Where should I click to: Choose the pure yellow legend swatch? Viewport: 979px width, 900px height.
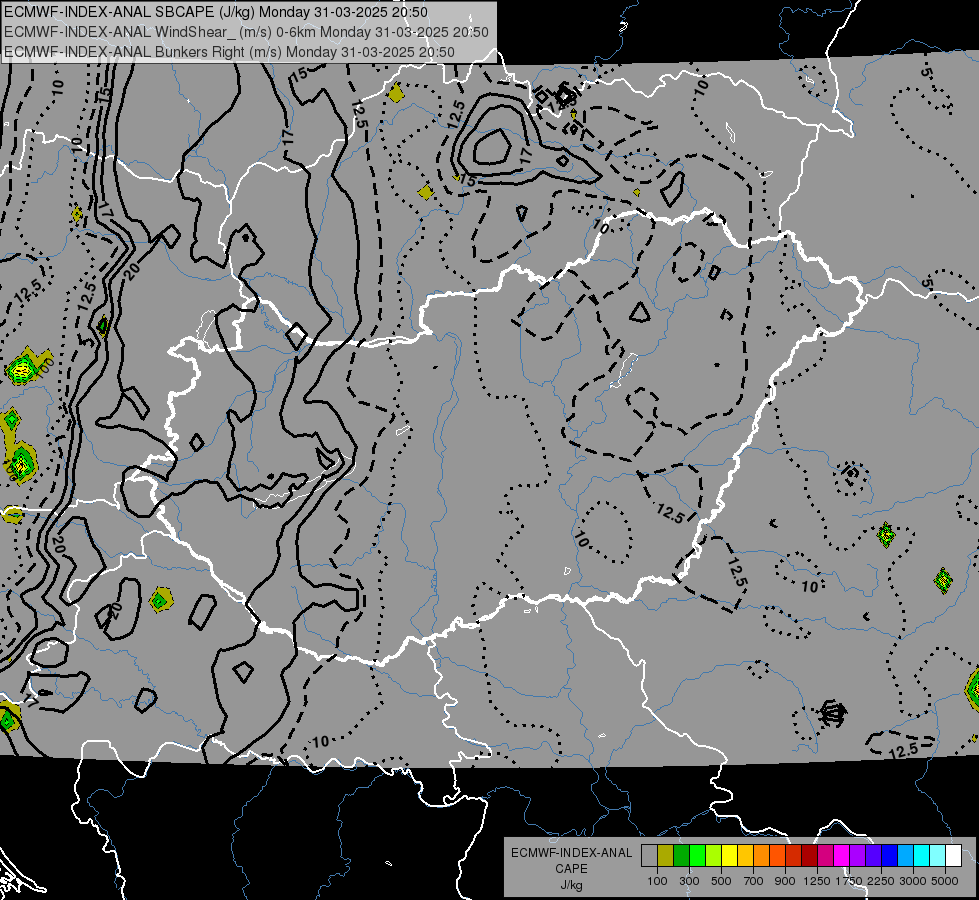(x=729, y=855)
